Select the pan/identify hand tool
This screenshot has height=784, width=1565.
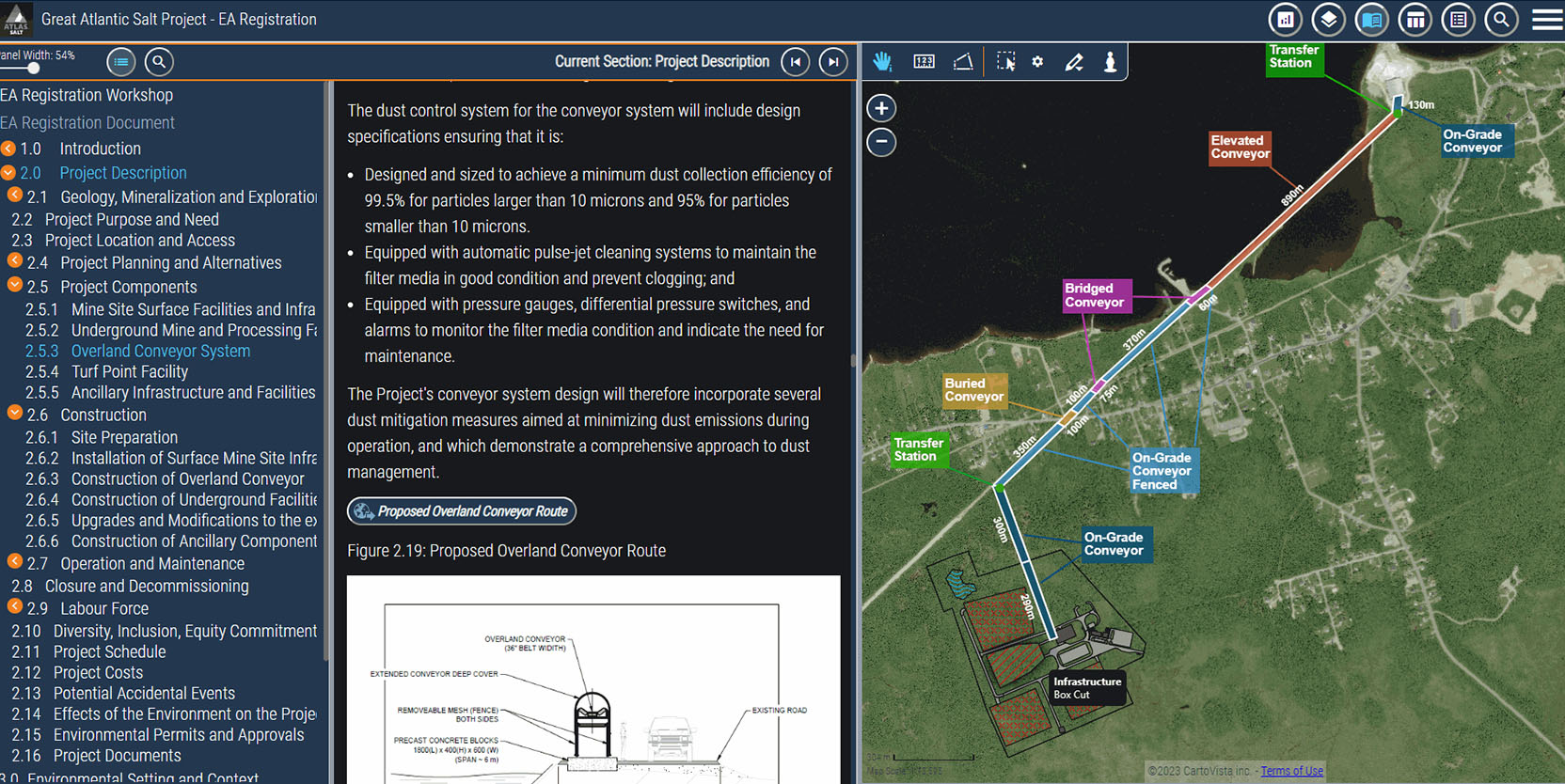tap(881, 62)
